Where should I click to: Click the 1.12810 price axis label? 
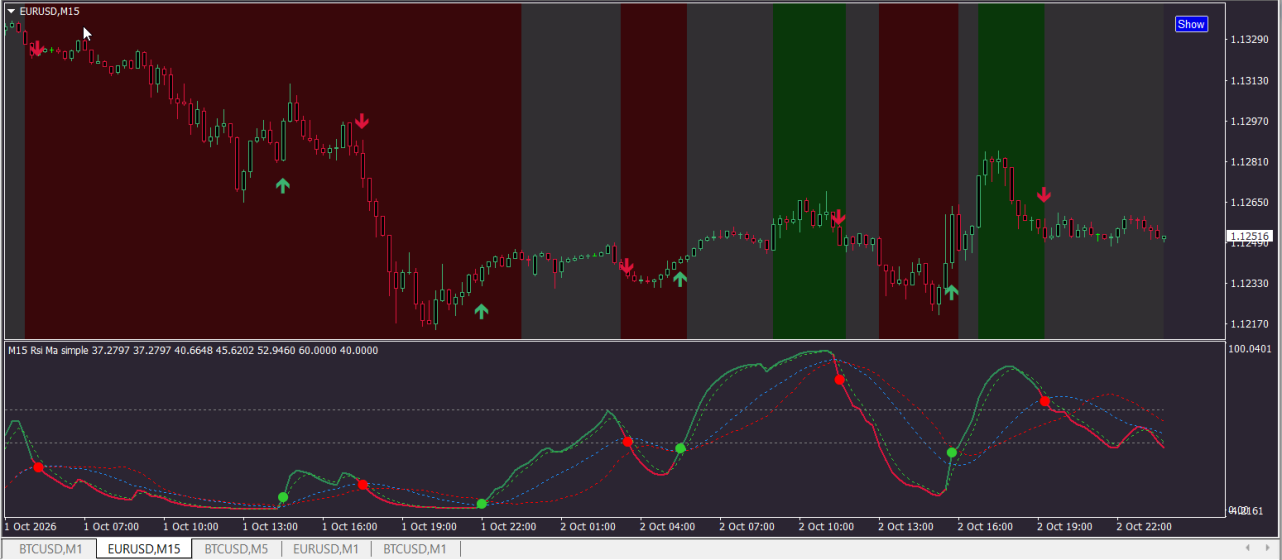pyautogui.click(x=1251, y=162)
